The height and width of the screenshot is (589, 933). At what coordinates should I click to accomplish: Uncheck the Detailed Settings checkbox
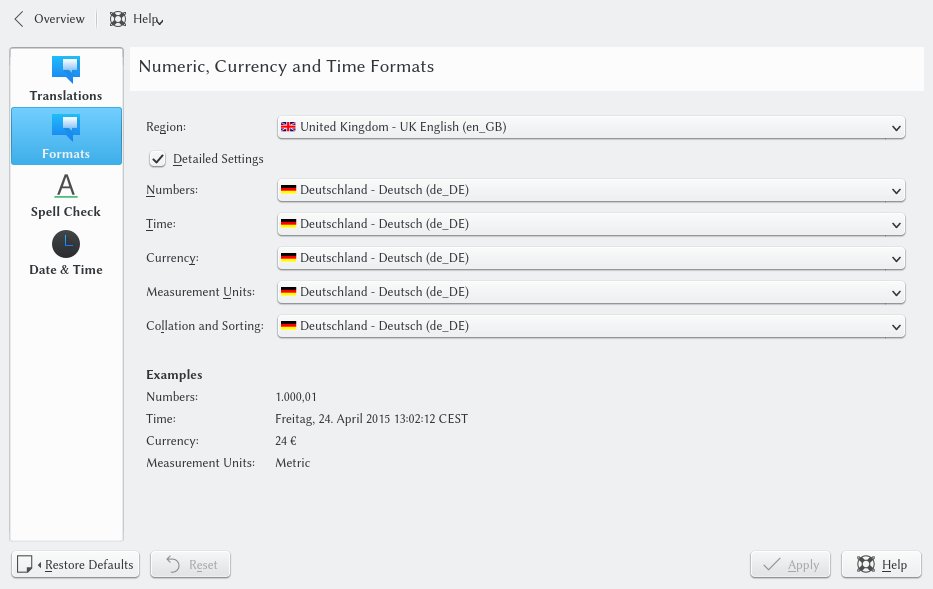[158, 159]
